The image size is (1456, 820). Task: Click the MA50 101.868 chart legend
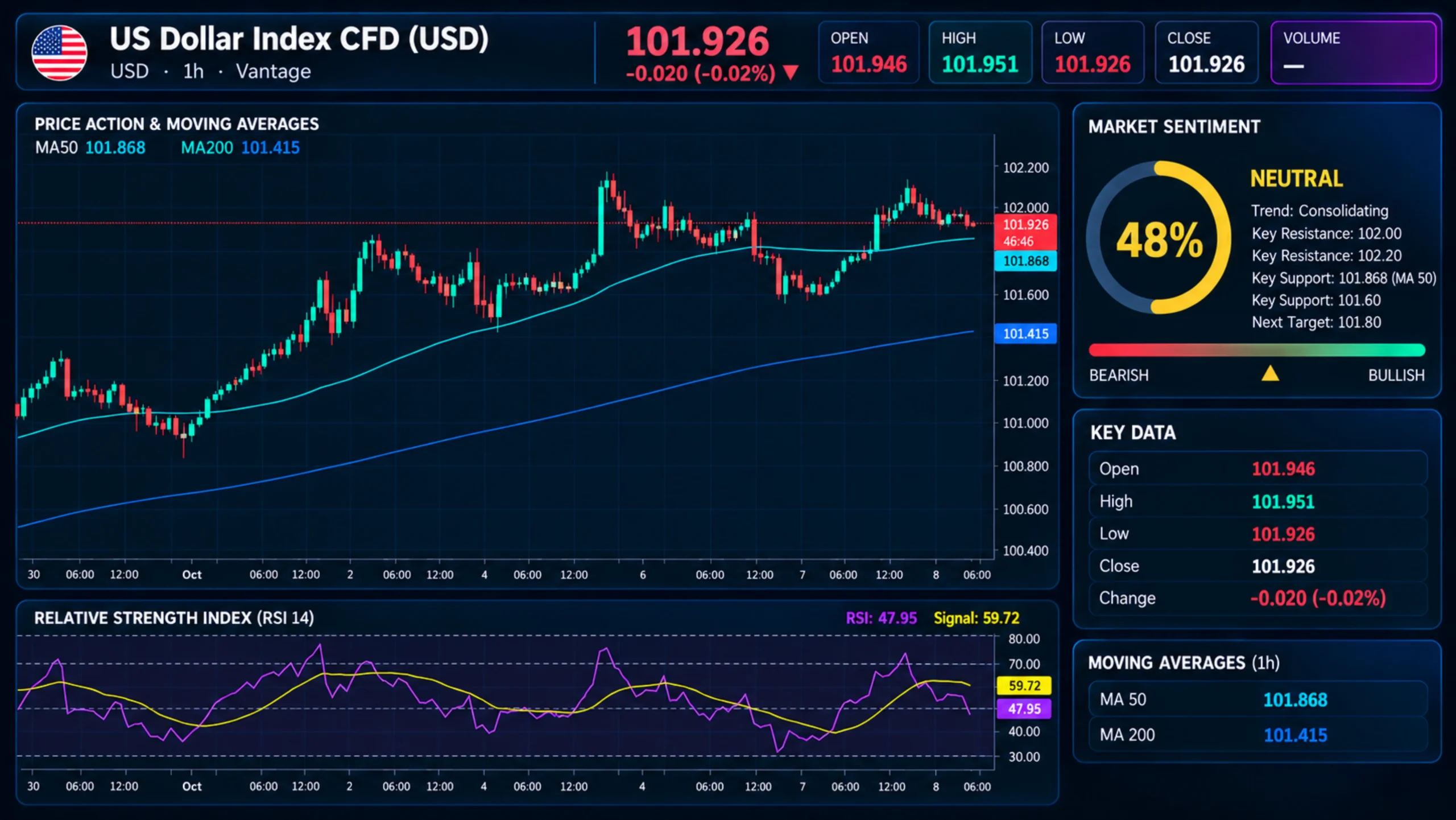coord(90,148)
